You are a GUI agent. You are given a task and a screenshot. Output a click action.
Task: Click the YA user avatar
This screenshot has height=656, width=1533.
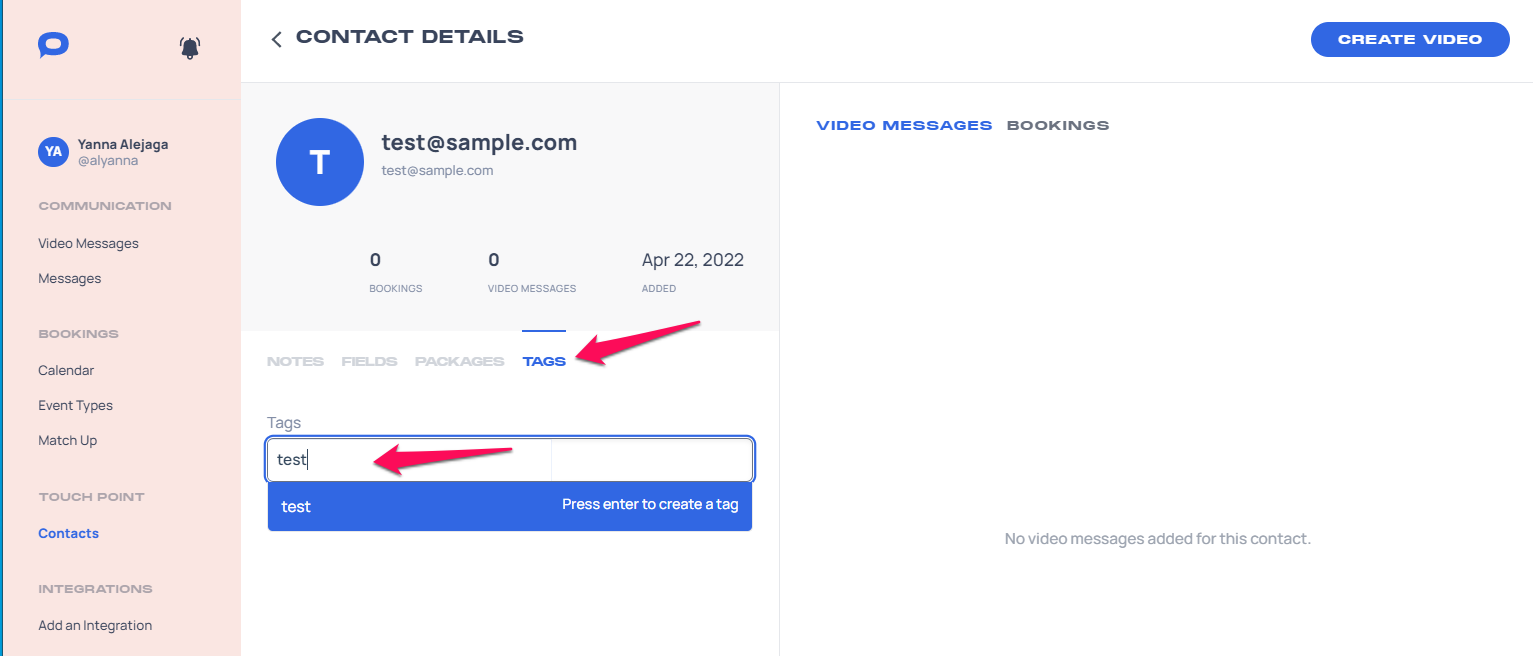[53, 152]
